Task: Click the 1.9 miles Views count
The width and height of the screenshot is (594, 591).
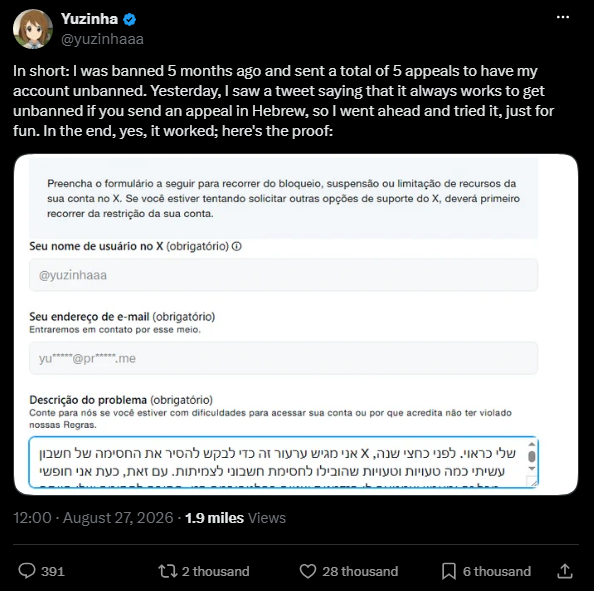Action: [x=235, y=518]
